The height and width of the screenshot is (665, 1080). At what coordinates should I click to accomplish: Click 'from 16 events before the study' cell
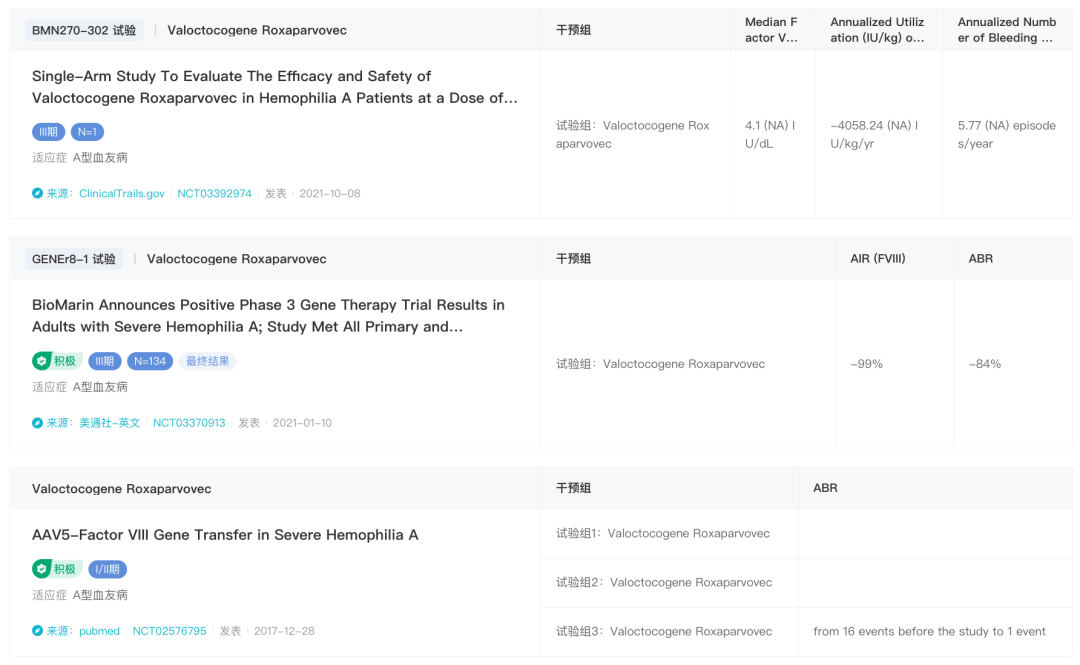929,631
